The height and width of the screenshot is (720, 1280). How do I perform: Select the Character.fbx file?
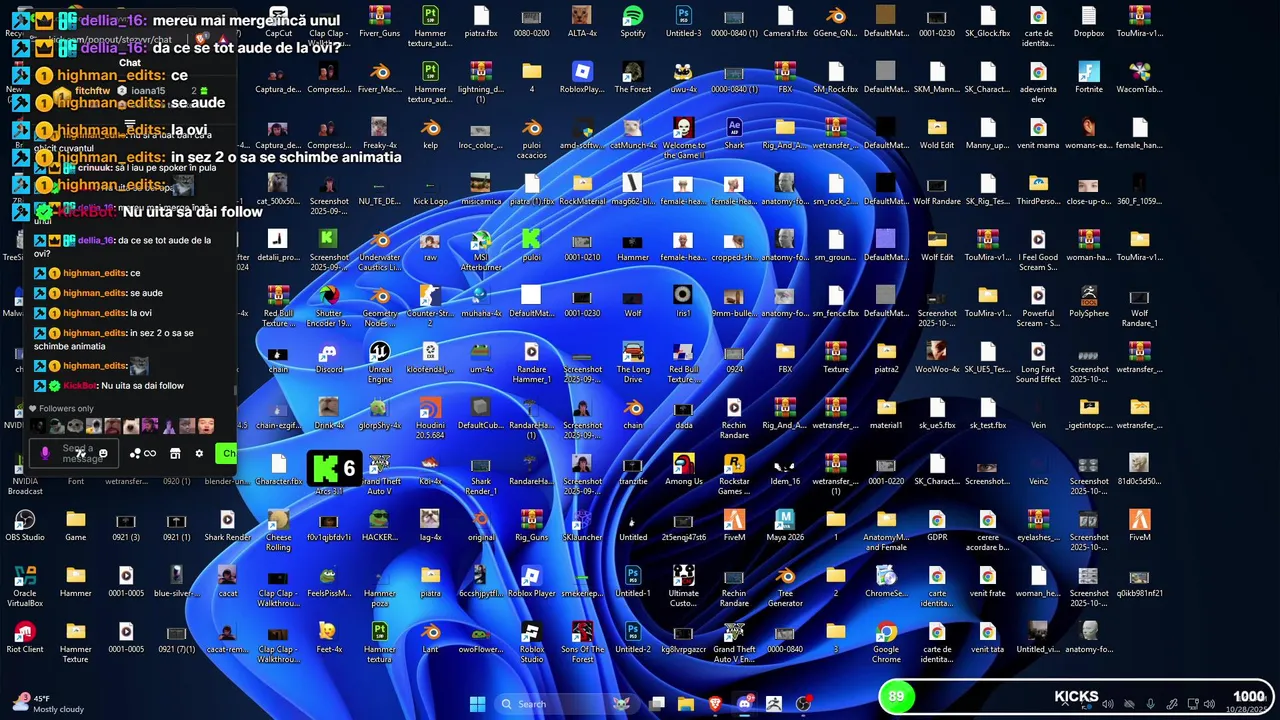[x=278, y=469]
